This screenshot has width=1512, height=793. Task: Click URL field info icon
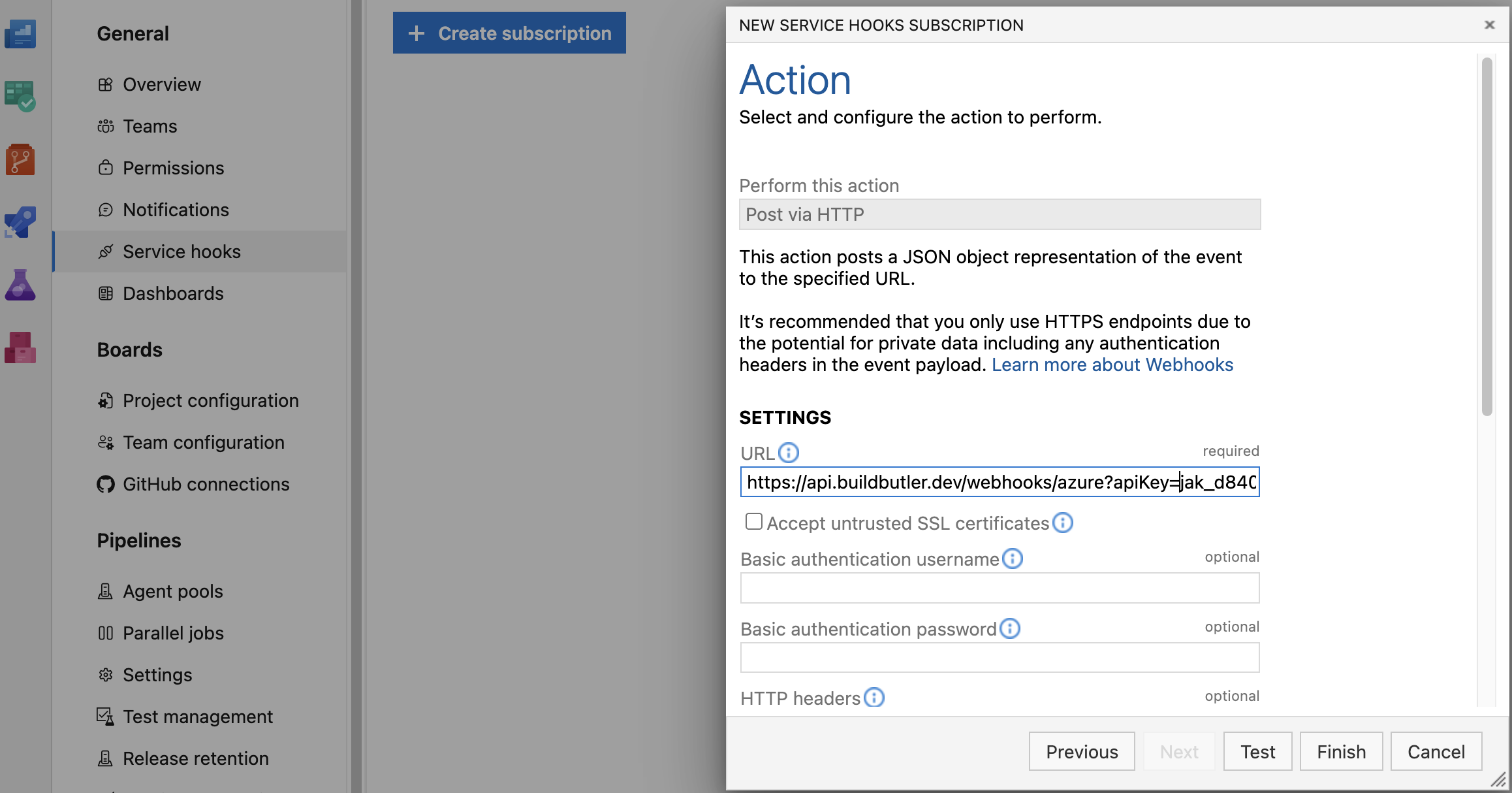click(x=789, y=453)
